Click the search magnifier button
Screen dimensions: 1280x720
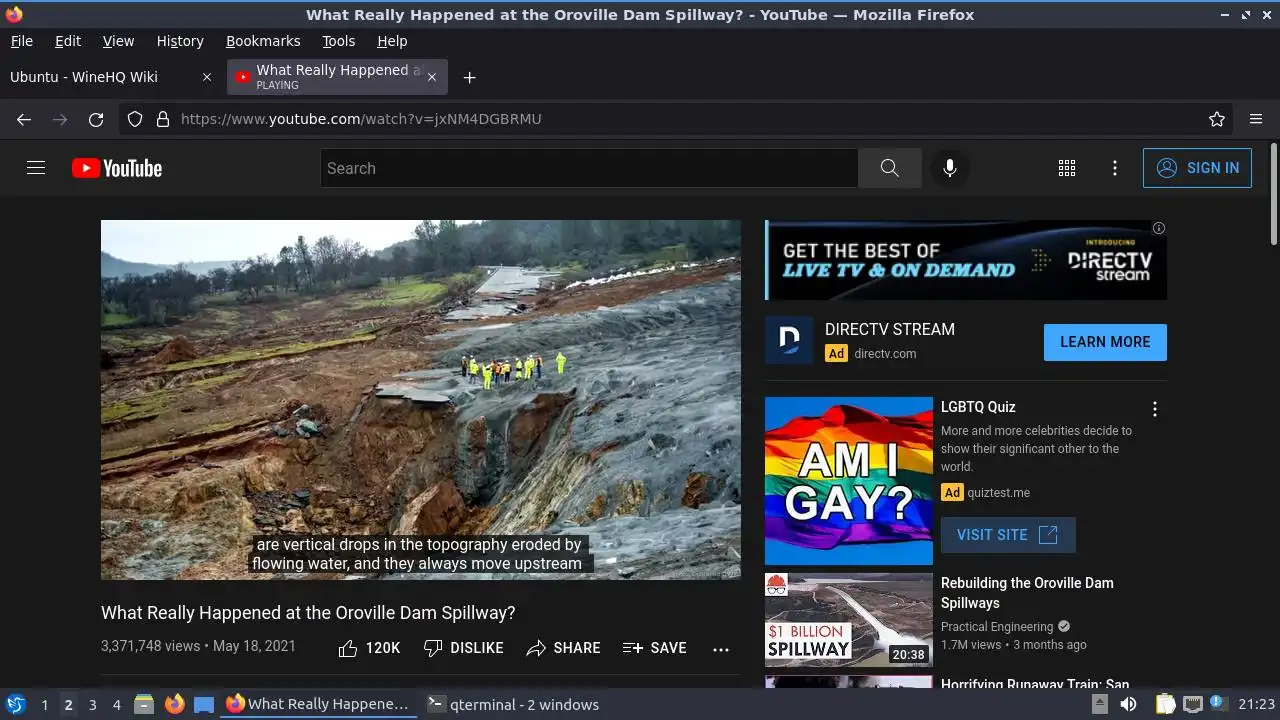pyautogui.click(x=889, y=168)
